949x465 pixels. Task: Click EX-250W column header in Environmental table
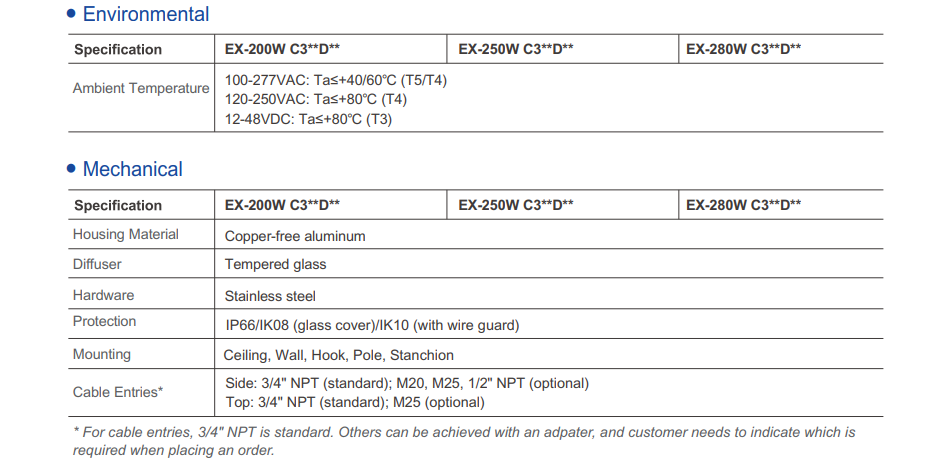515,49
